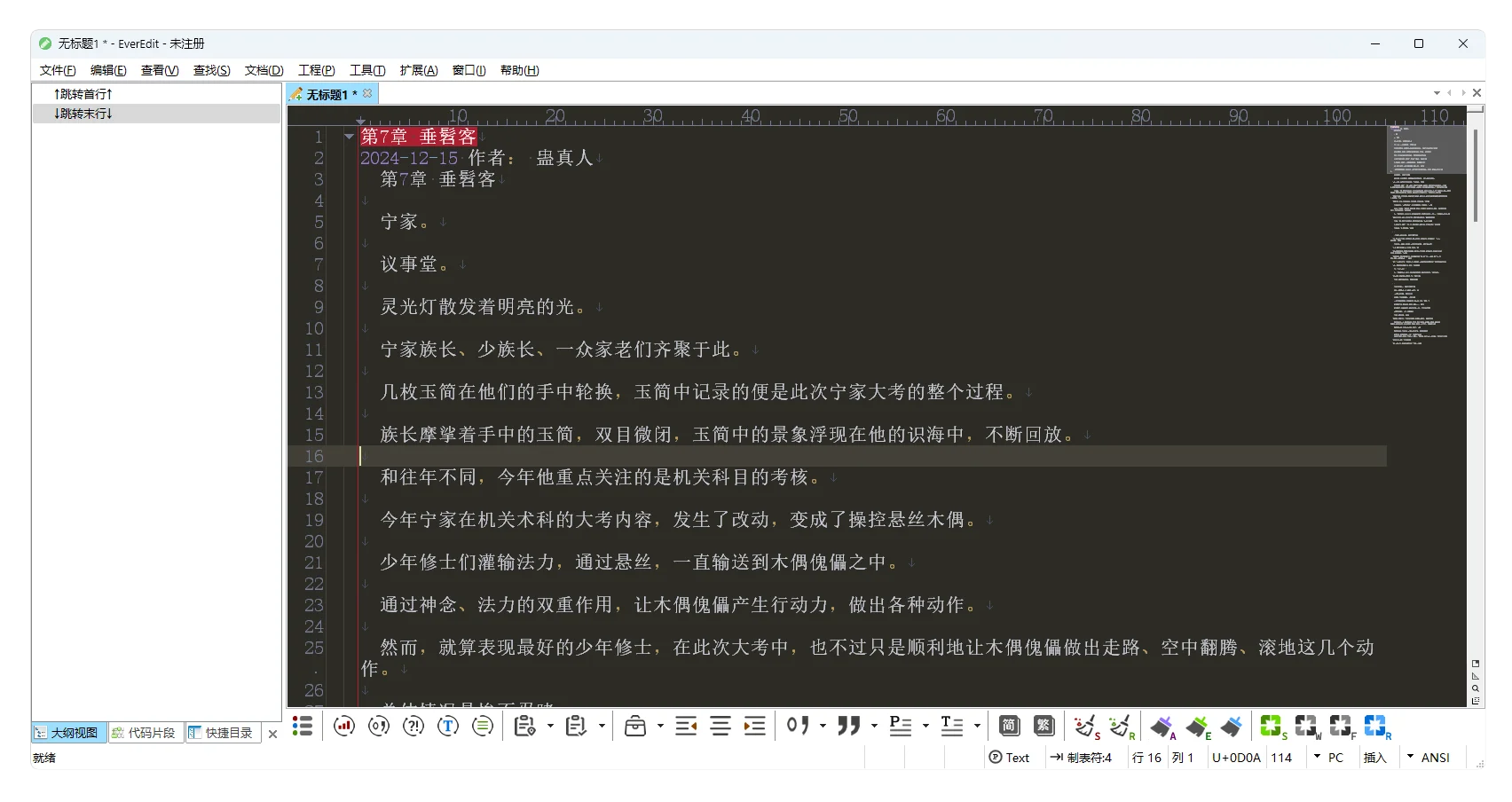The height and width of the screenshot is (802, 1512).
Task: Open dropdown next to clipboard pin icon
Action: tap(550, 727)
